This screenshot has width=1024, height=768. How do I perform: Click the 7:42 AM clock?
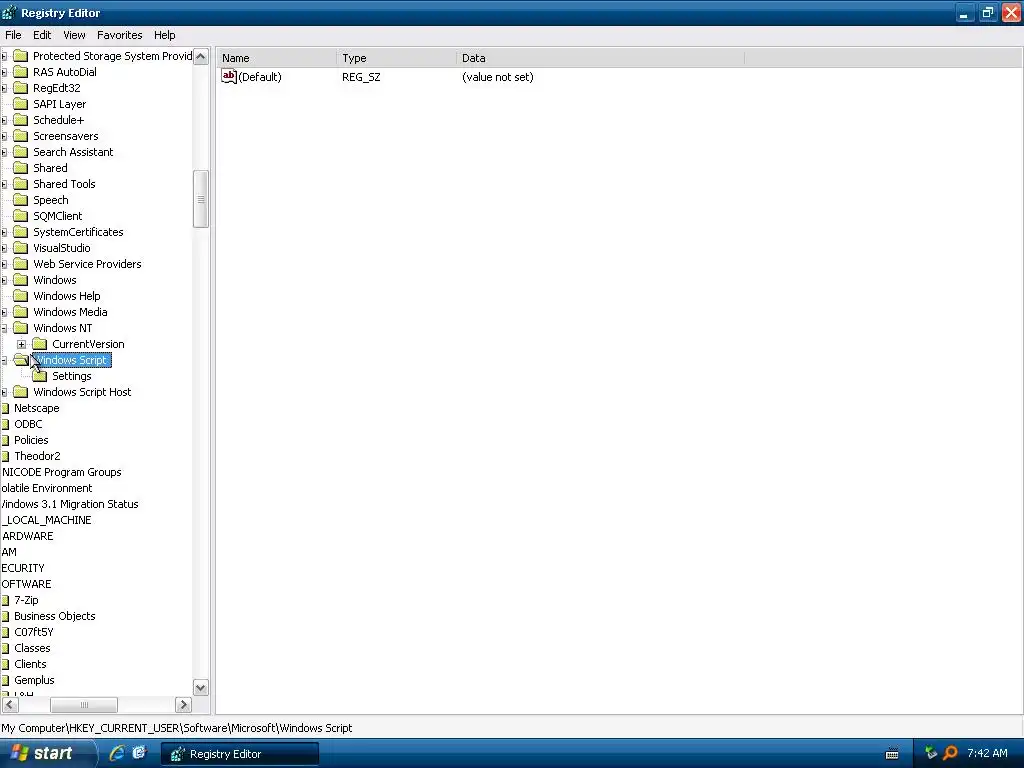(987, 753)
